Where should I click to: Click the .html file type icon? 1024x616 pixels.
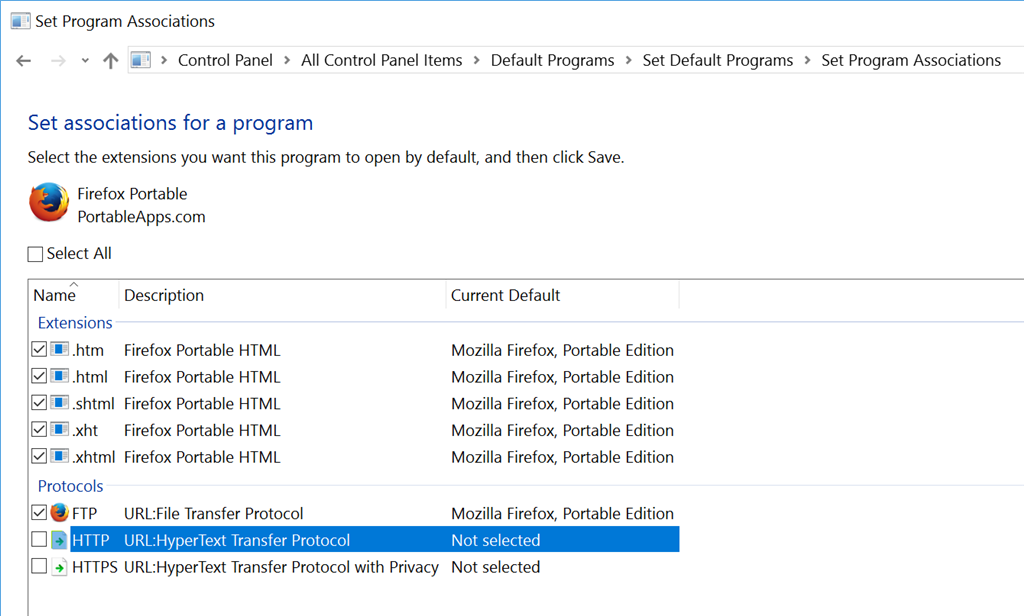click(59, 376)
